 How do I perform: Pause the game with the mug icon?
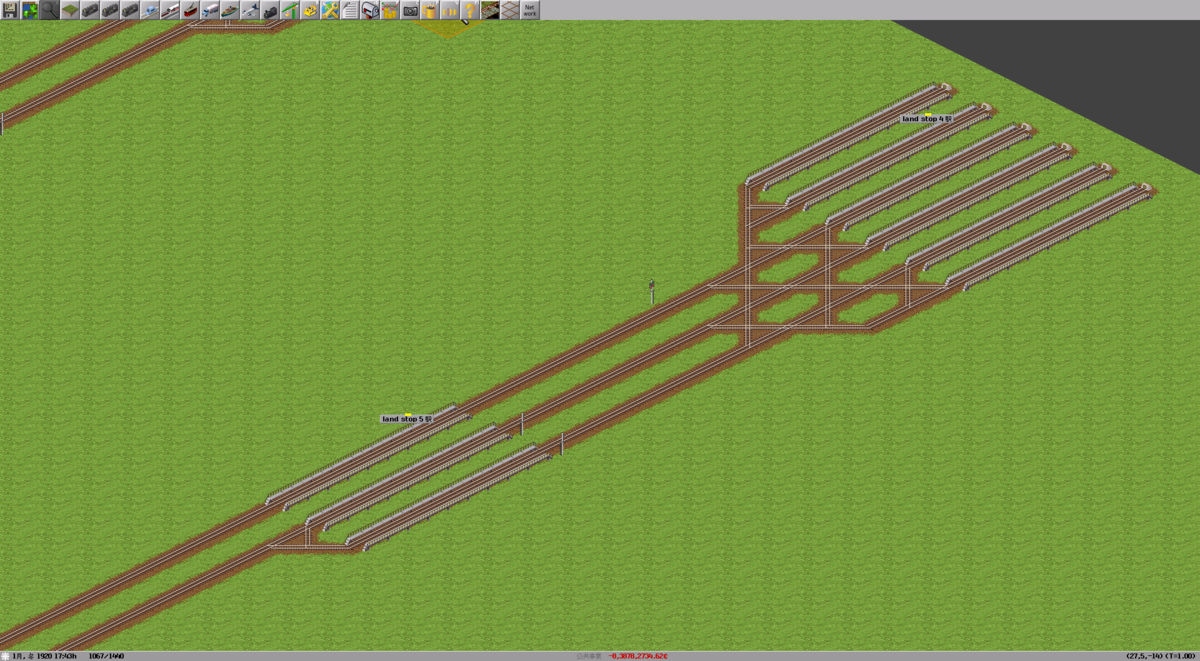click(430, 10)
